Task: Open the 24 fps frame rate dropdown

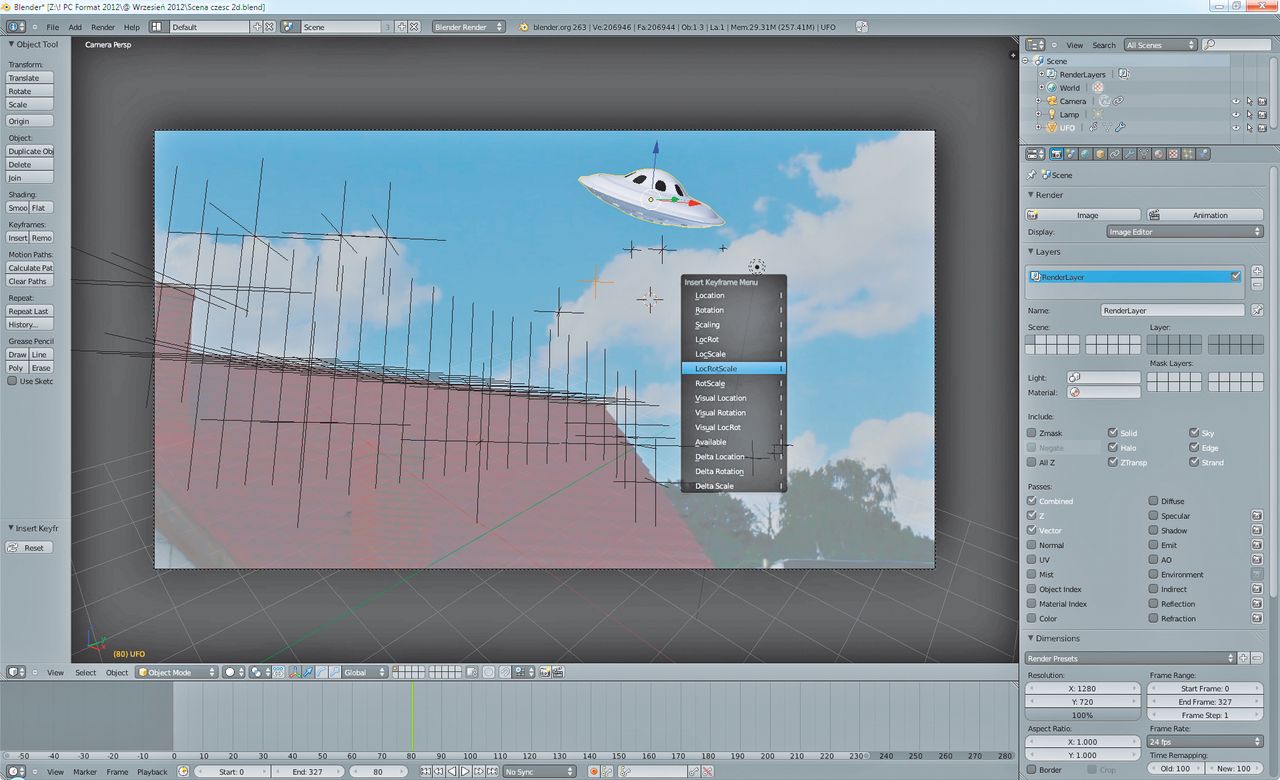Action: tap(1205, 742)
